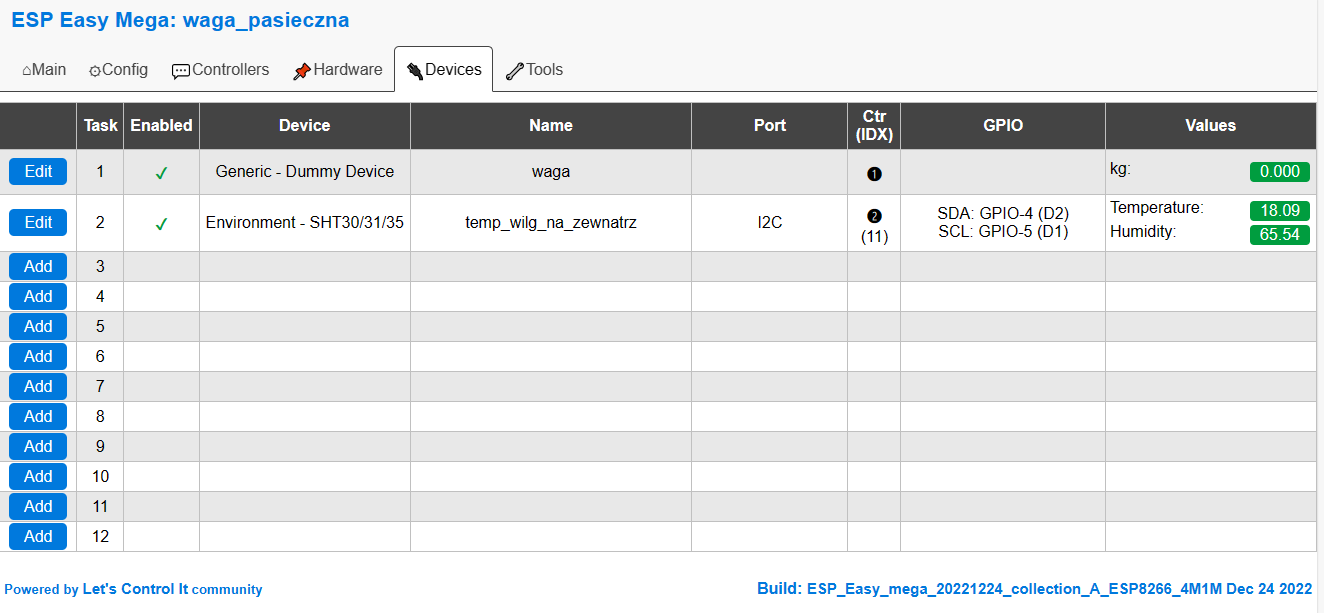
Task: Click the SDA: GPIO-4 (D2) text
Action: point(1003,213)
